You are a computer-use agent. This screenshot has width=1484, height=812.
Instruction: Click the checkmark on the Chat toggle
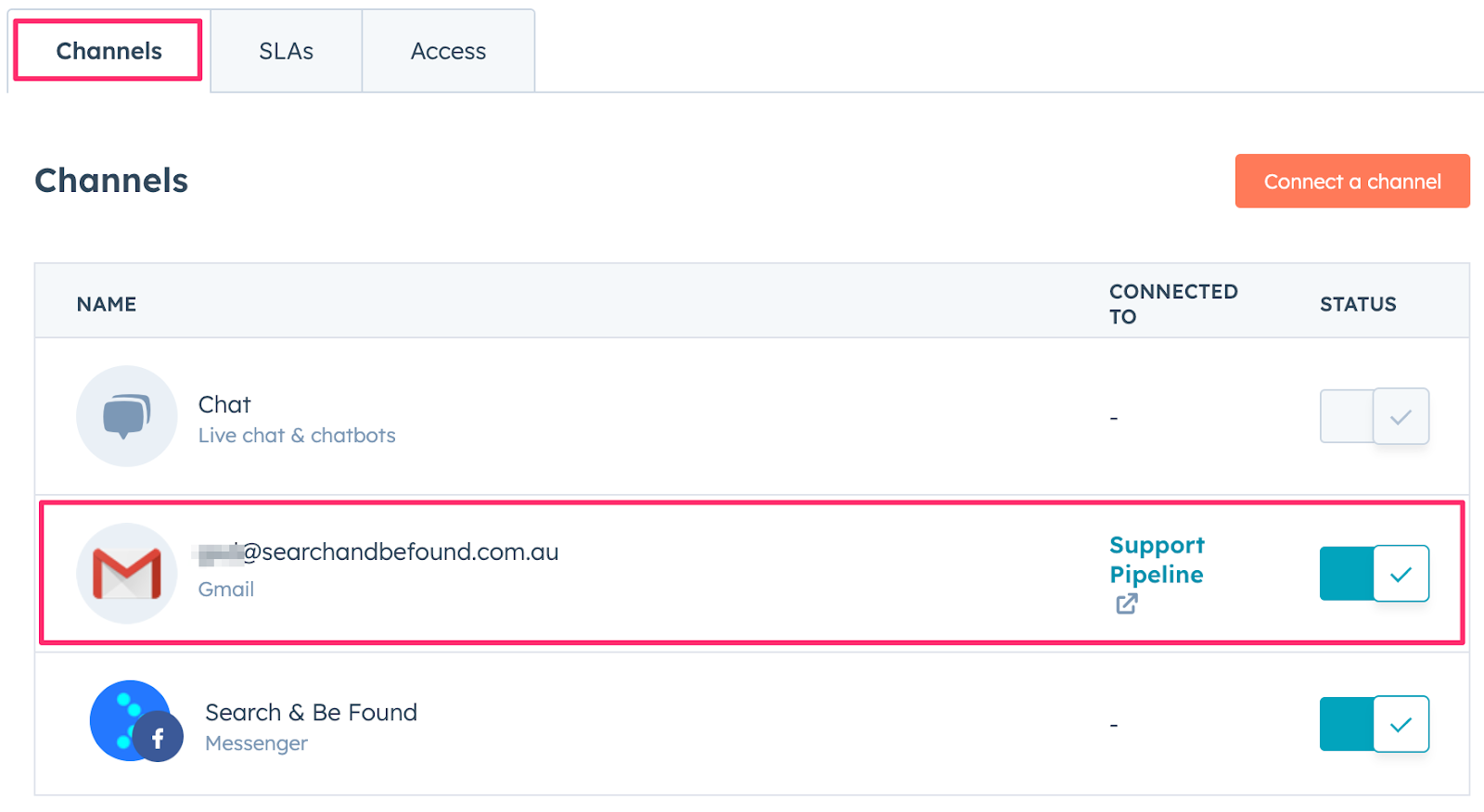tap(1401, 416)
